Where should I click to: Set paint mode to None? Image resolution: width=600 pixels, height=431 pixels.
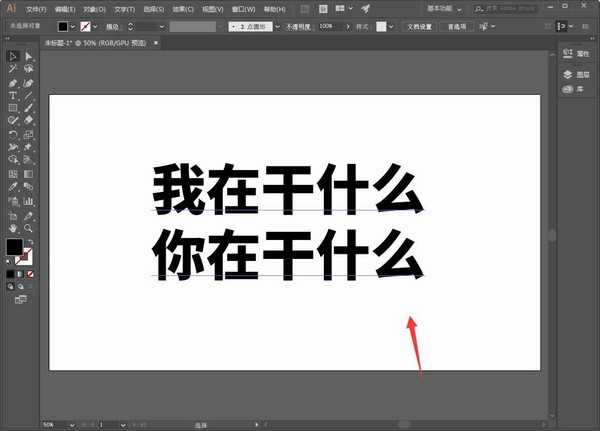[x=30, y=274]
